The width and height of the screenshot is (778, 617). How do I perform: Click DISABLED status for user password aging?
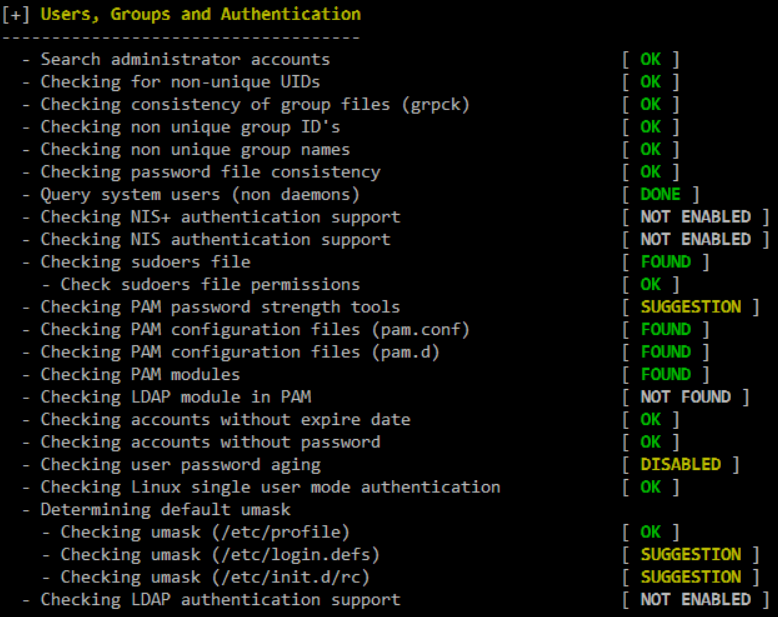tap(680, 464)
